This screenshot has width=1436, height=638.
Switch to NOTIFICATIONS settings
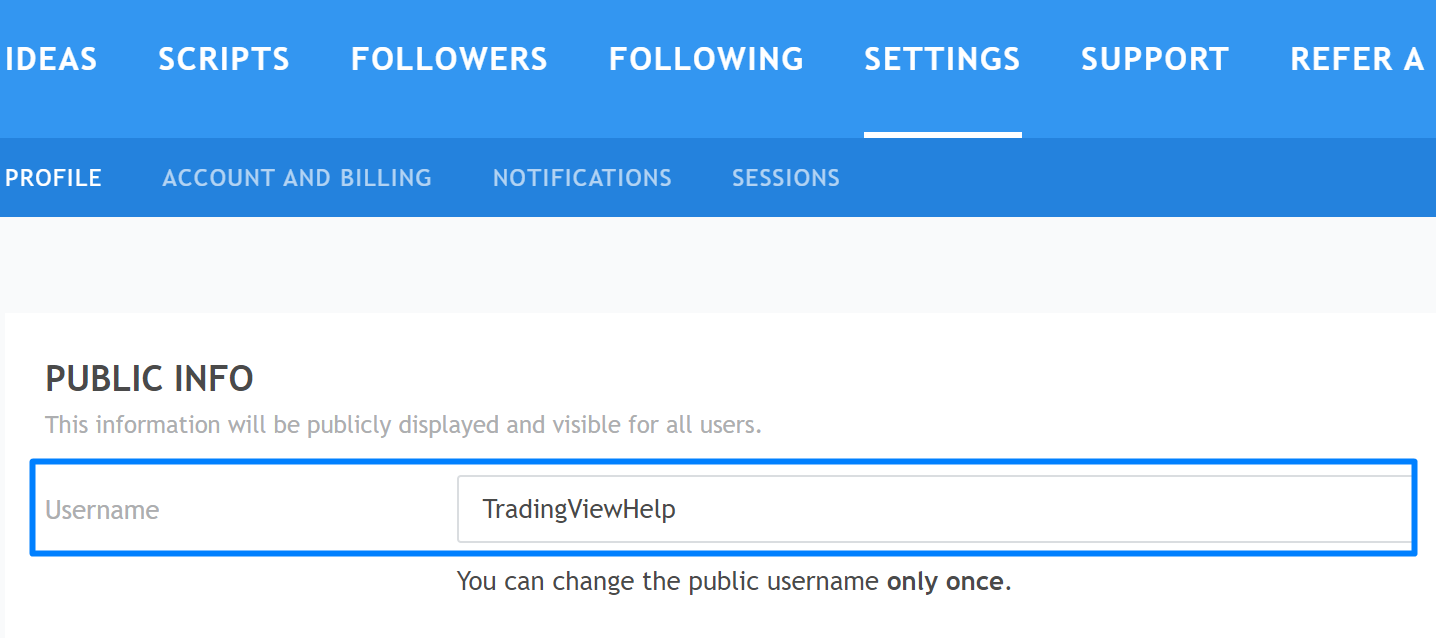[x=582, y=177]
